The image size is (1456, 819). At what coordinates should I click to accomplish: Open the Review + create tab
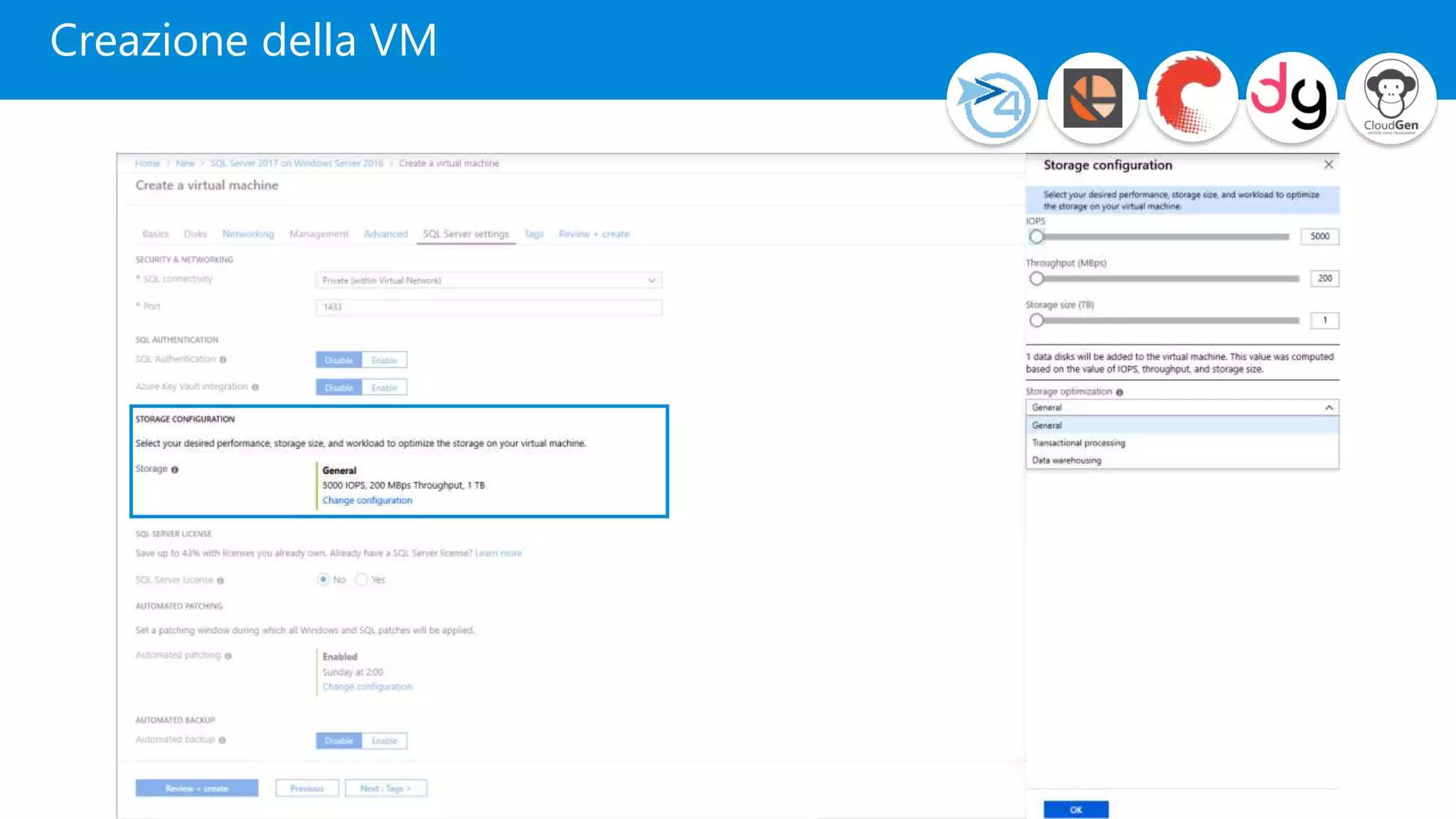[x=594, y=234]
